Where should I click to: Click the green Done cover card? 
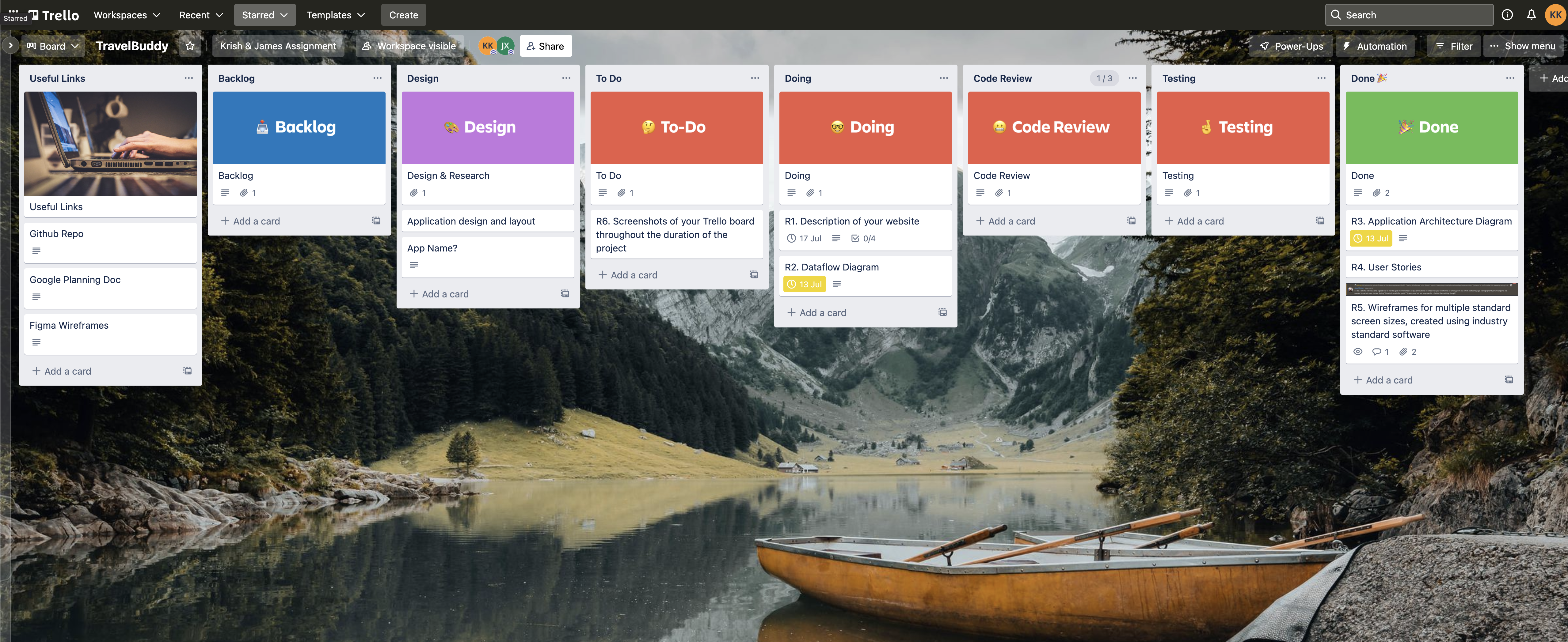tap(1431, 128)
